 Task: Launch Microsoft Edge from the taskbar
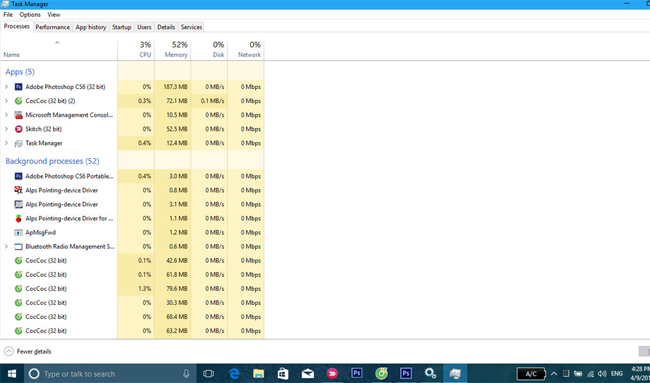coord(234,374)
